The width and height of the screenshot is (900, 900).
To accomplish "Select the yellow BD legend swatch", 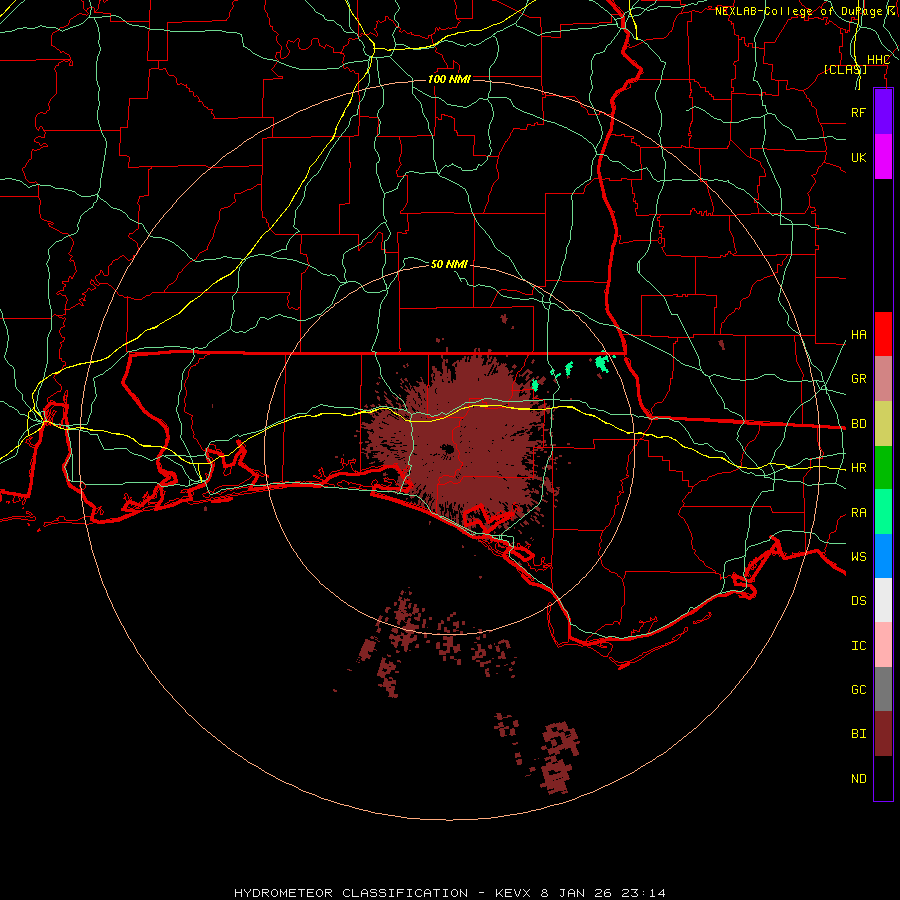I will 883,424.
